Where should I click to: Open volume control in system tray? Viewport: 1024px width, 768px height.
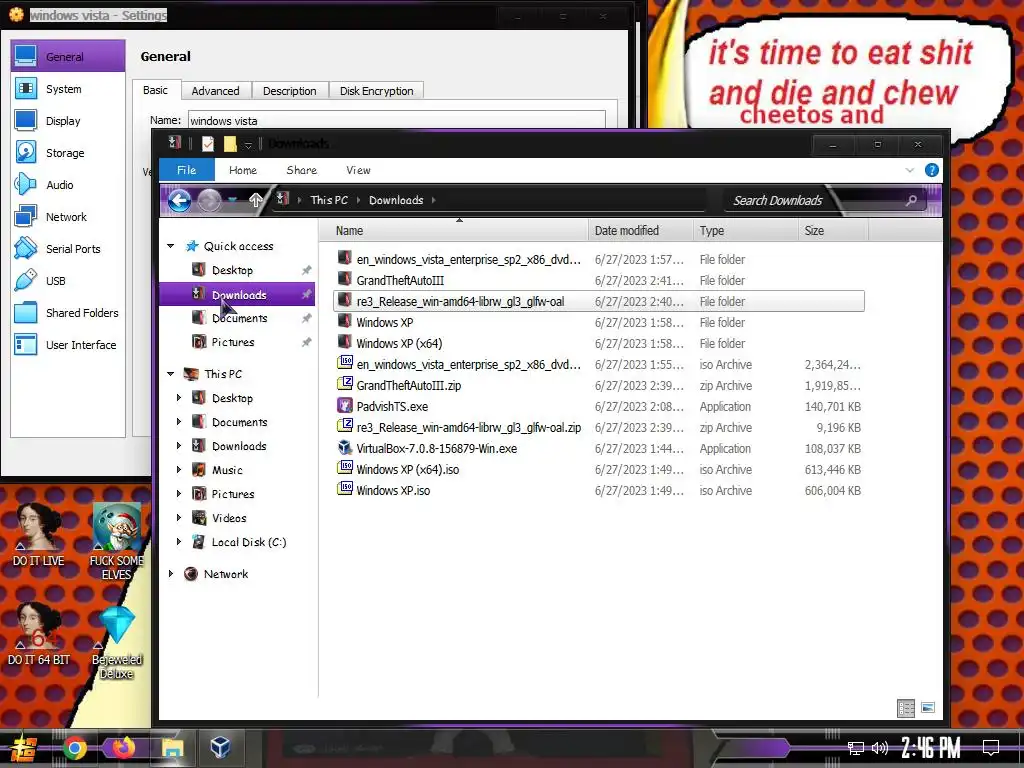point(880,748)
